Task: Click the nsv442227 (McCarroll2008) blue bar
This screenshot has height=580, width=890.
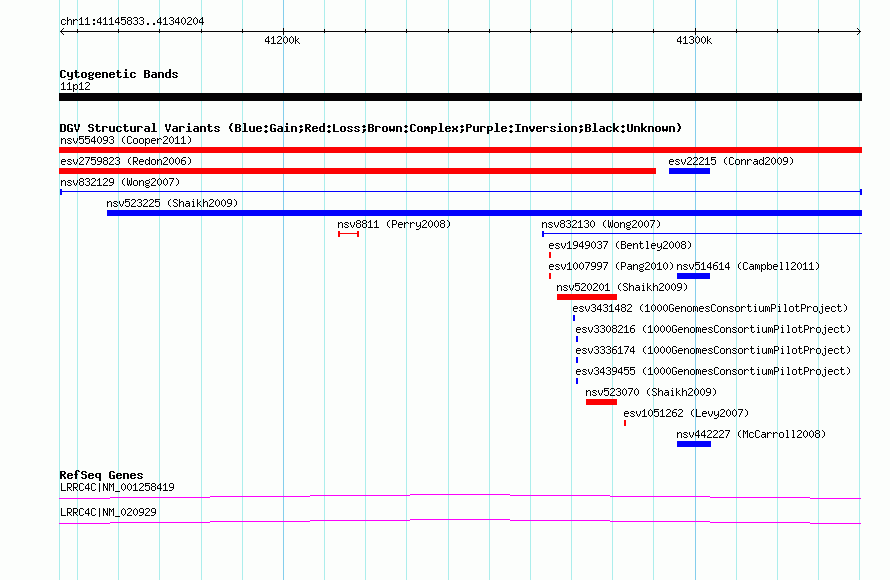Action: tap(694, 444)
